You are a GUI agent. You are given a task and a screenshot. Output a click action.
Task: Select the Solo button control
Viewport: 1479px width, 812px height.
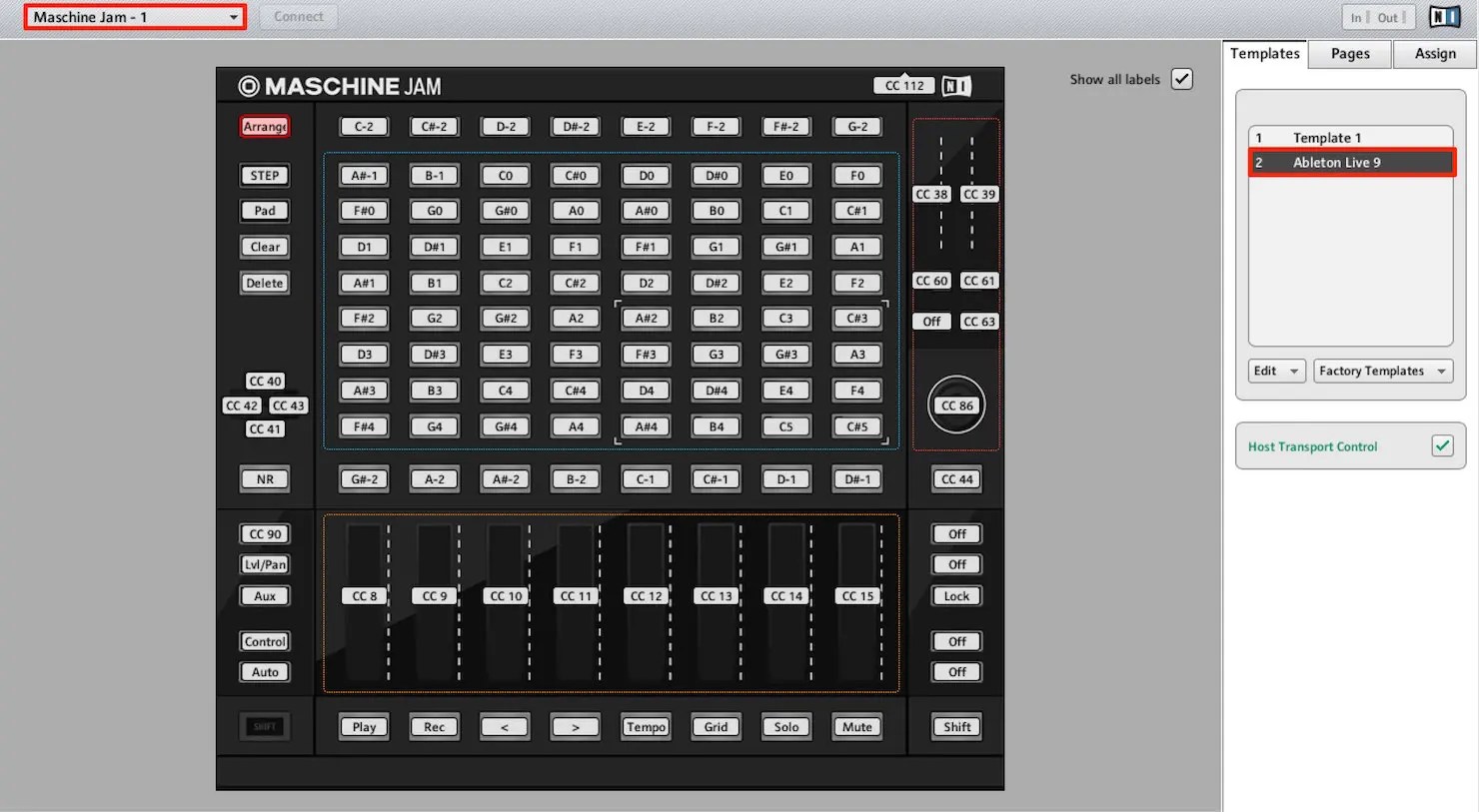pyautogui.click(x=785, y=726)
